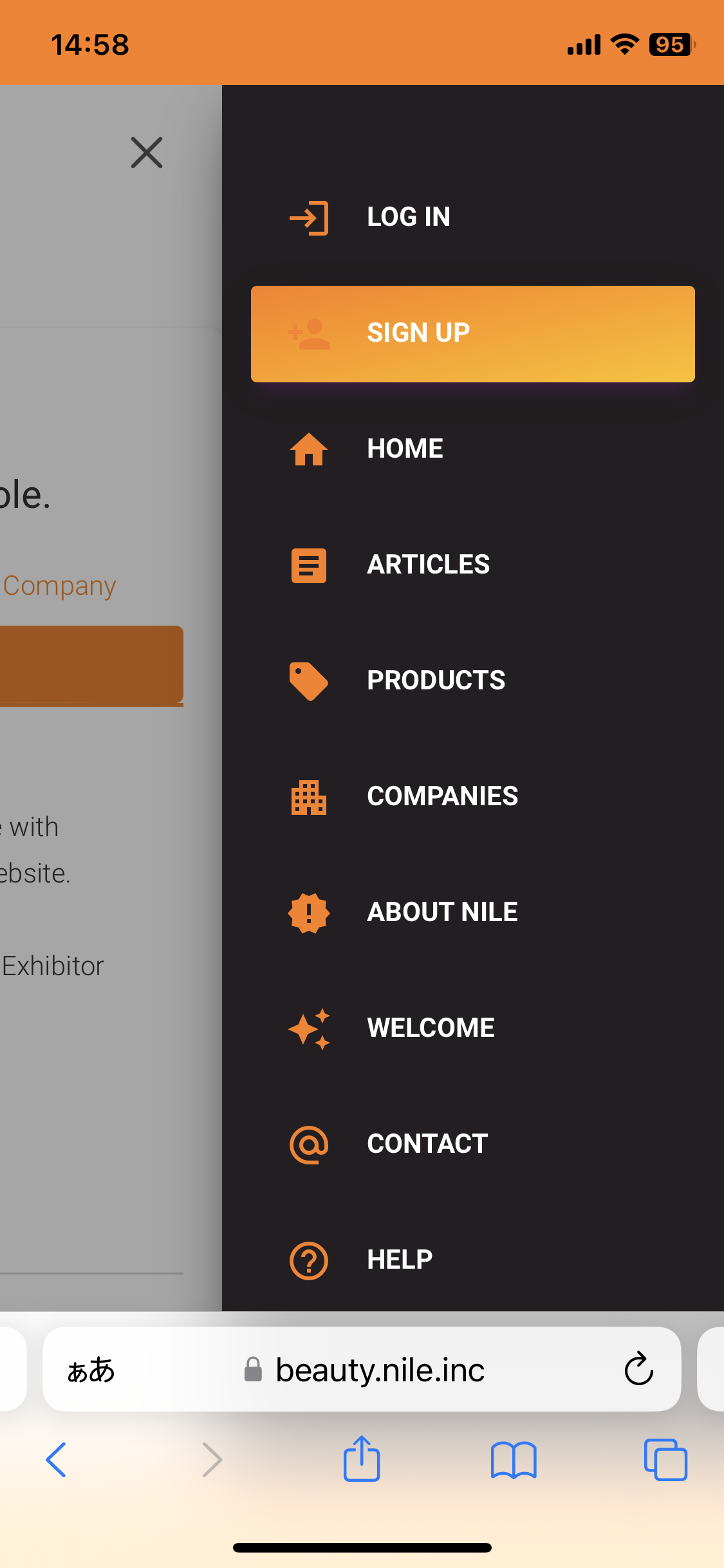This screenshot has height=1568, width=724.
Task: Tap the products tag icon
Action: coord(309,681)
